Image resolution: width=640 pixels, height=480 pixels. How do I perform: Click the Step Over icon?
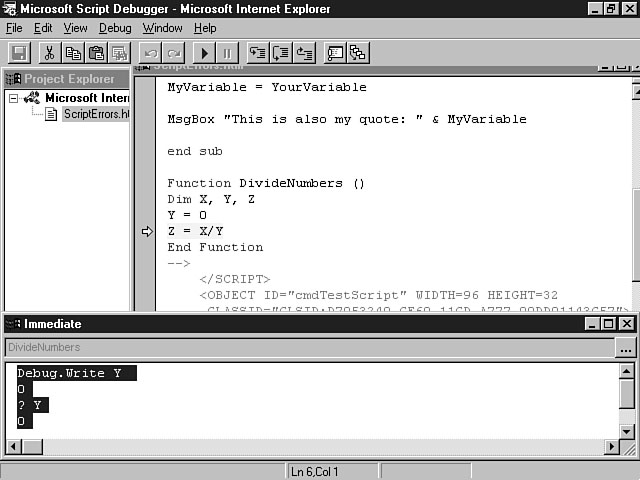[x=281, y=53]
